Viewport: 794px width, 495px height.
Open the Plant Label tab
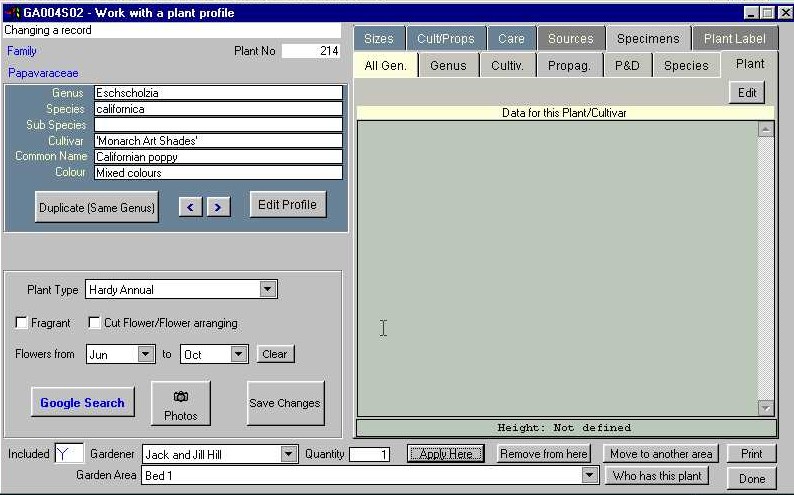735,39
